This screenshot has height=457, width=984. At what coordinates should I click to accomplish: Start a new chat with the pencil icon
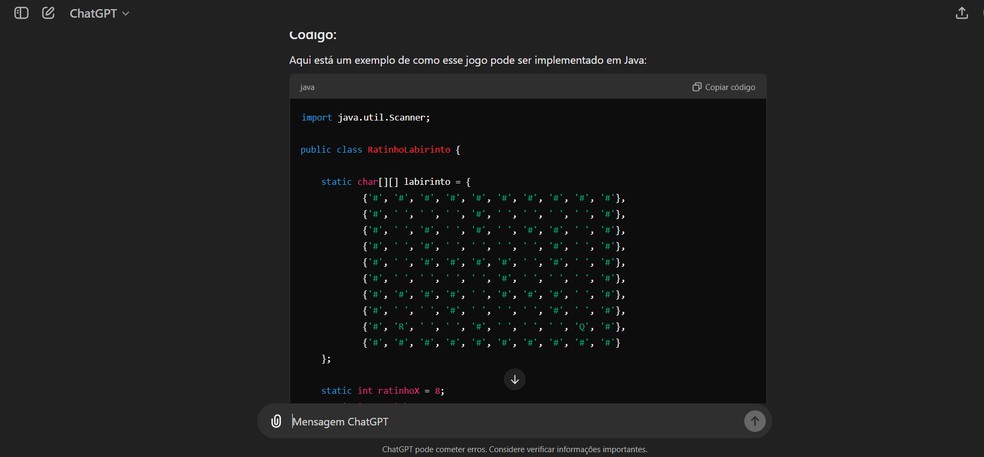point(48,13)
